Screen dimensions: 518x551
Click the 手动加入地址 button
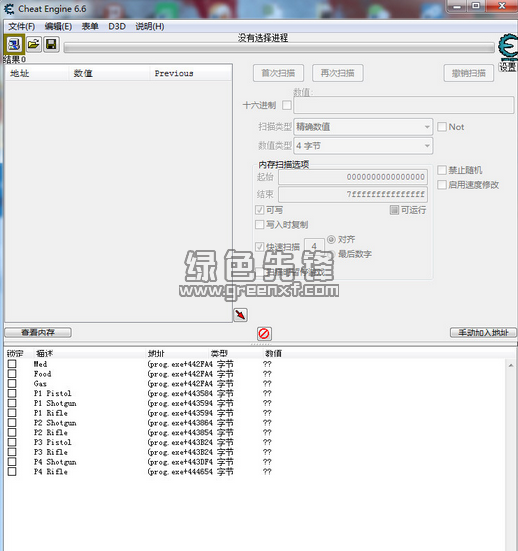[483, 332]
